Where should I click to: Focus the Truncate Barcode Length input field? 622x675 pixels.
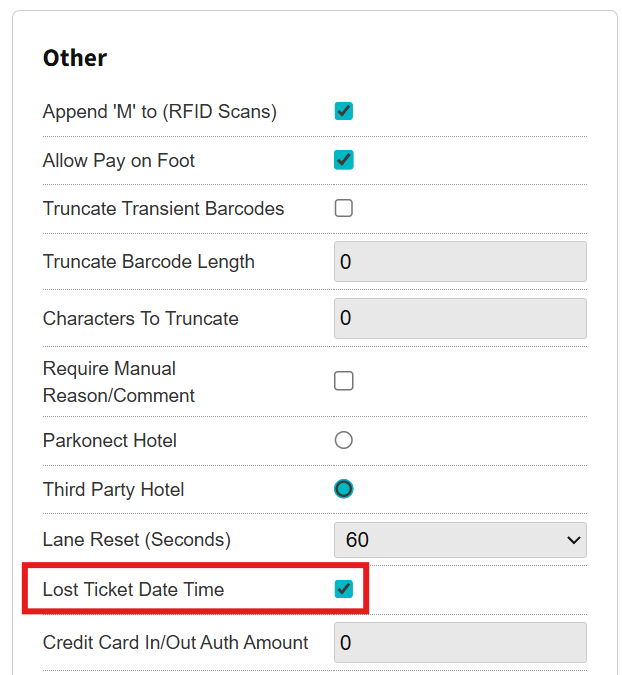[460, 262]
